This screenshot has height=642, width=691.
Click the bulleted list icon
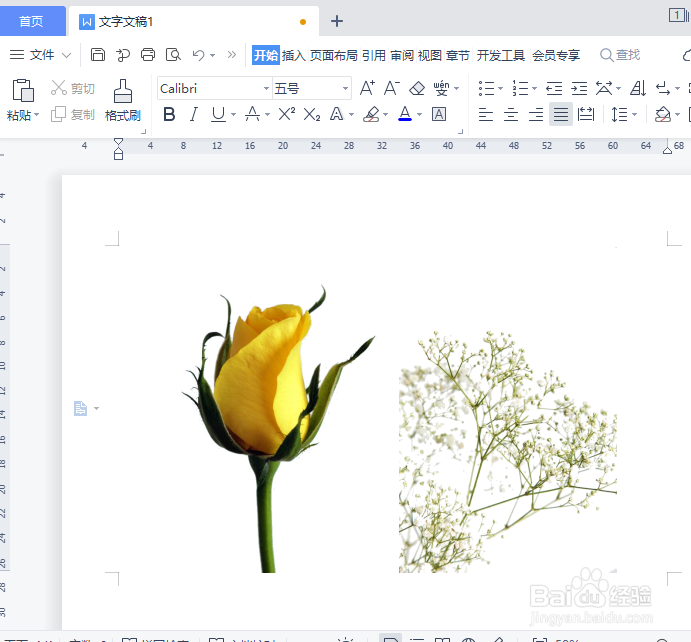486,88
